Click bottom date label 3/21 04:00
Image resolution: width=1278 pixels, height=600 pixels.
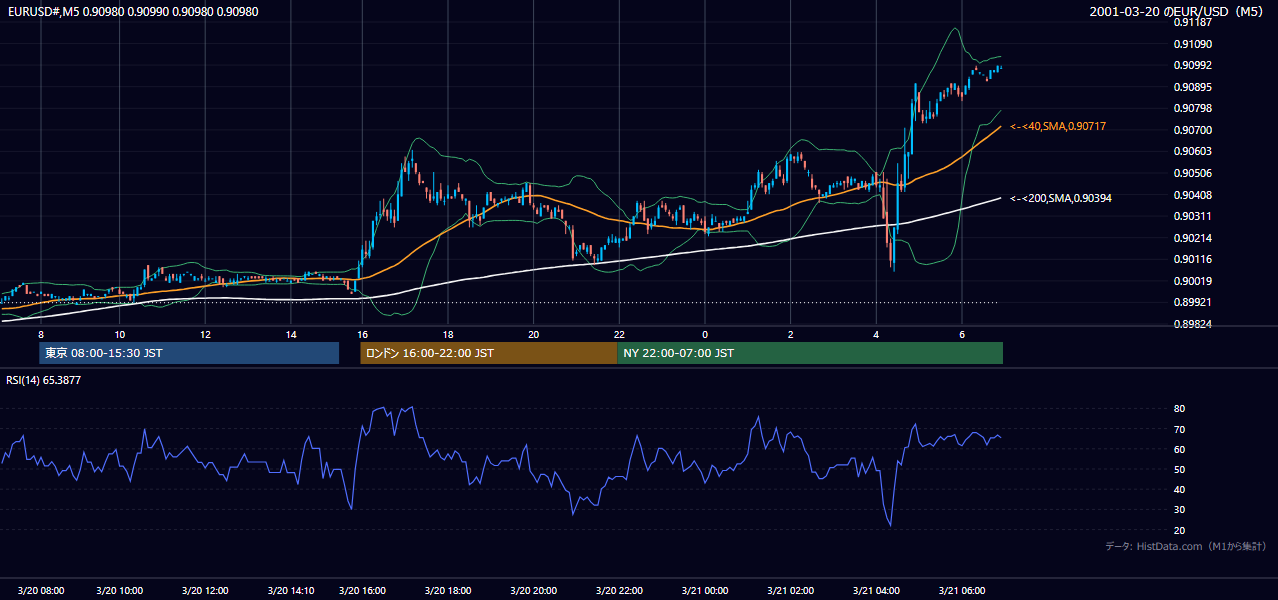coord(876,590)
